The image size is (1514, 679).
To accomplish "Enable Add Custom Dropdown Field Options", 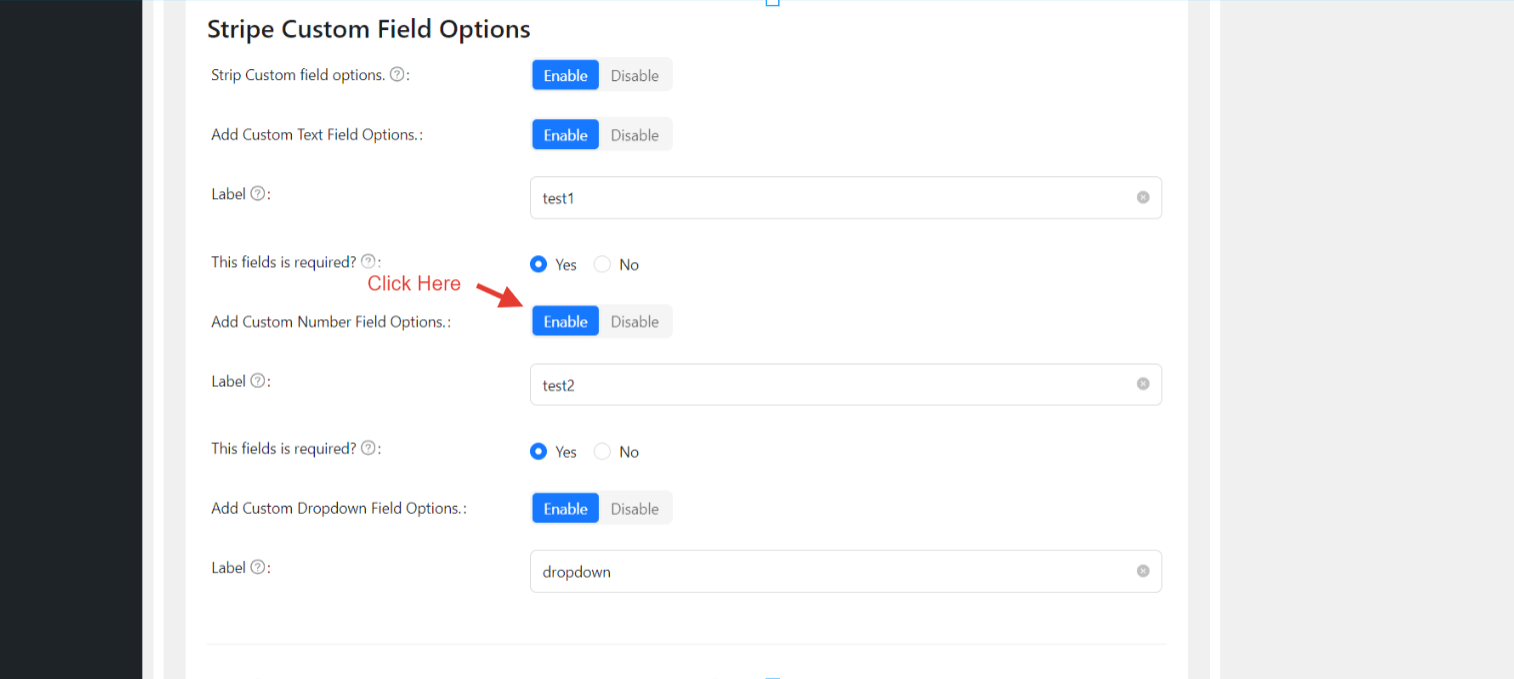I will point(565,508).
